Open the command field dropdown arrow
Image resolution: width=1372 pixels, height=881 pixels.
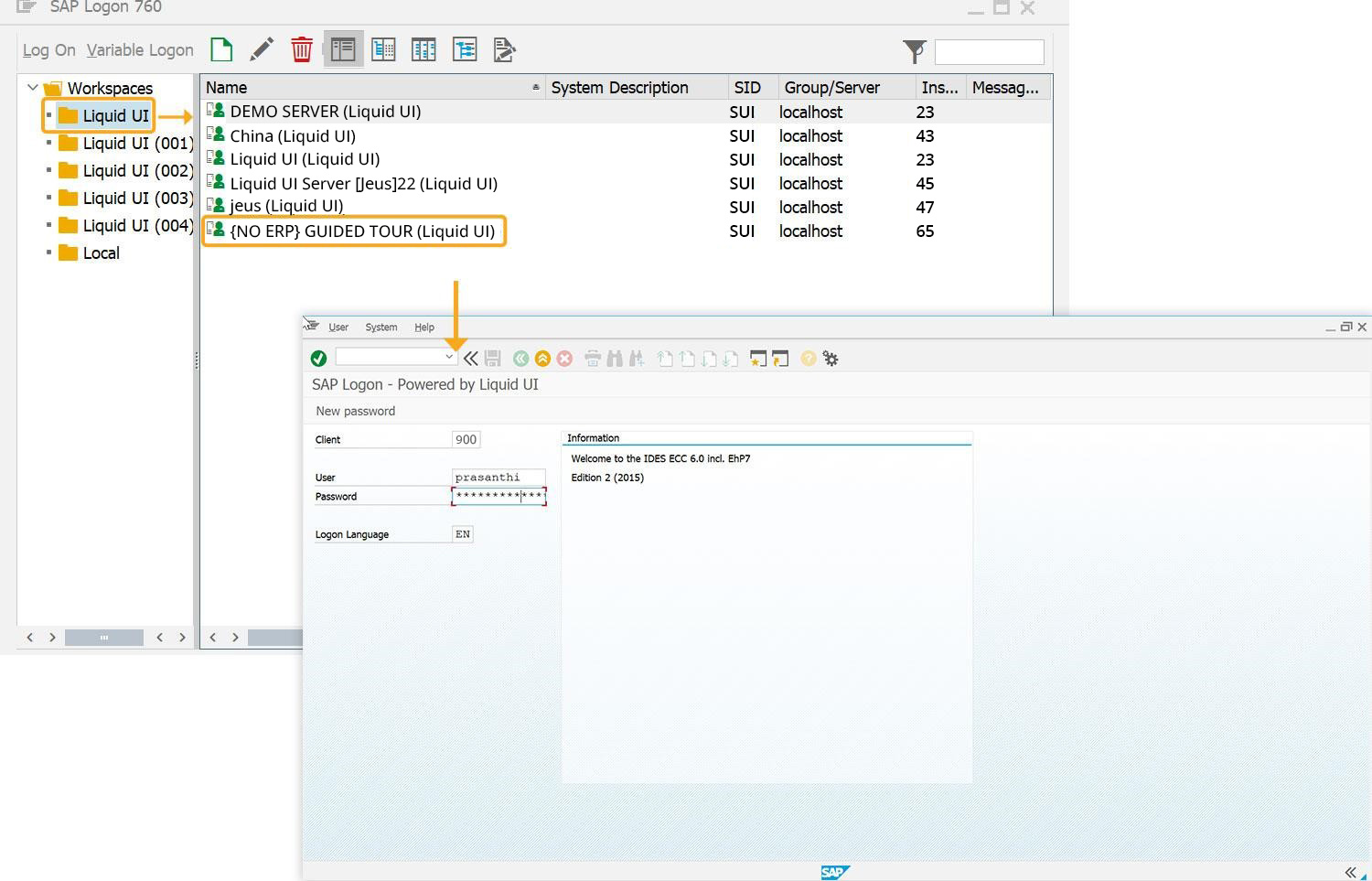coord(449,357)
